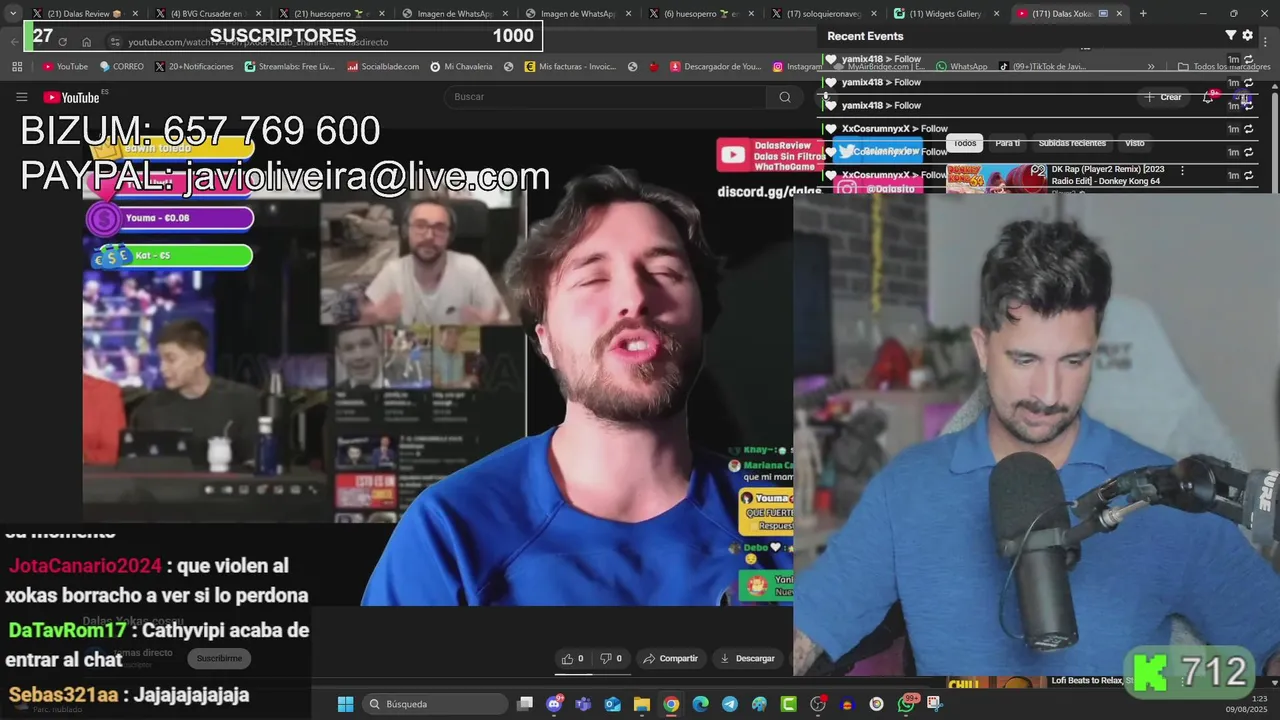
Task: Open a new Chrome tab
Action: [1143, 13]
